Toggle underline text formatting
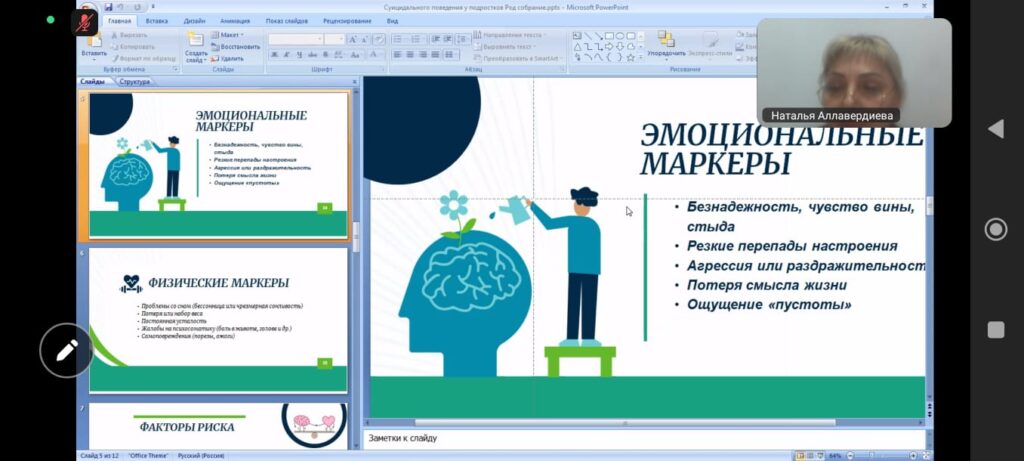1024x461 pixels. (300, 55)
